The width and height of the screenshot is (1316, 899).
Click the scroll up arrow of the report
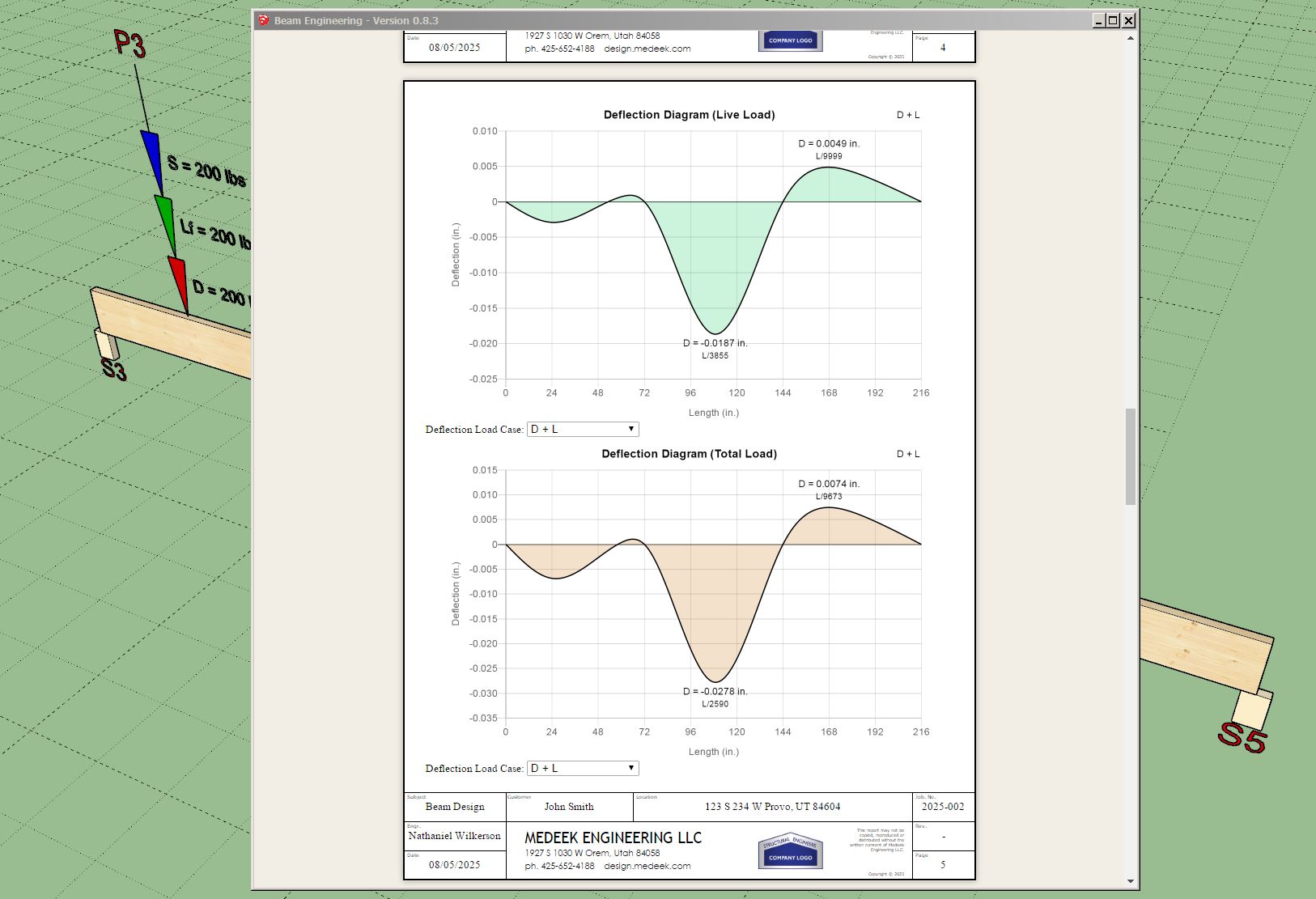(1130, 38)
